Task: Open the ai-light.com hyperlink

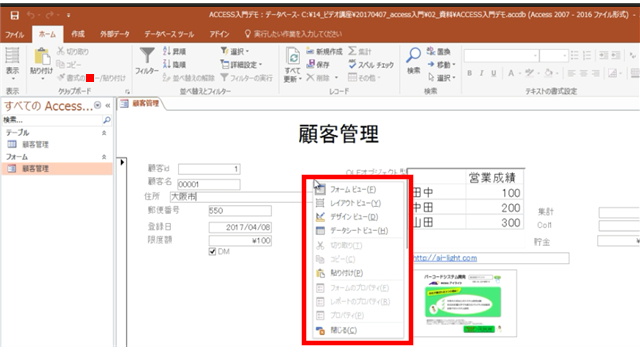Action: [445, 258]
